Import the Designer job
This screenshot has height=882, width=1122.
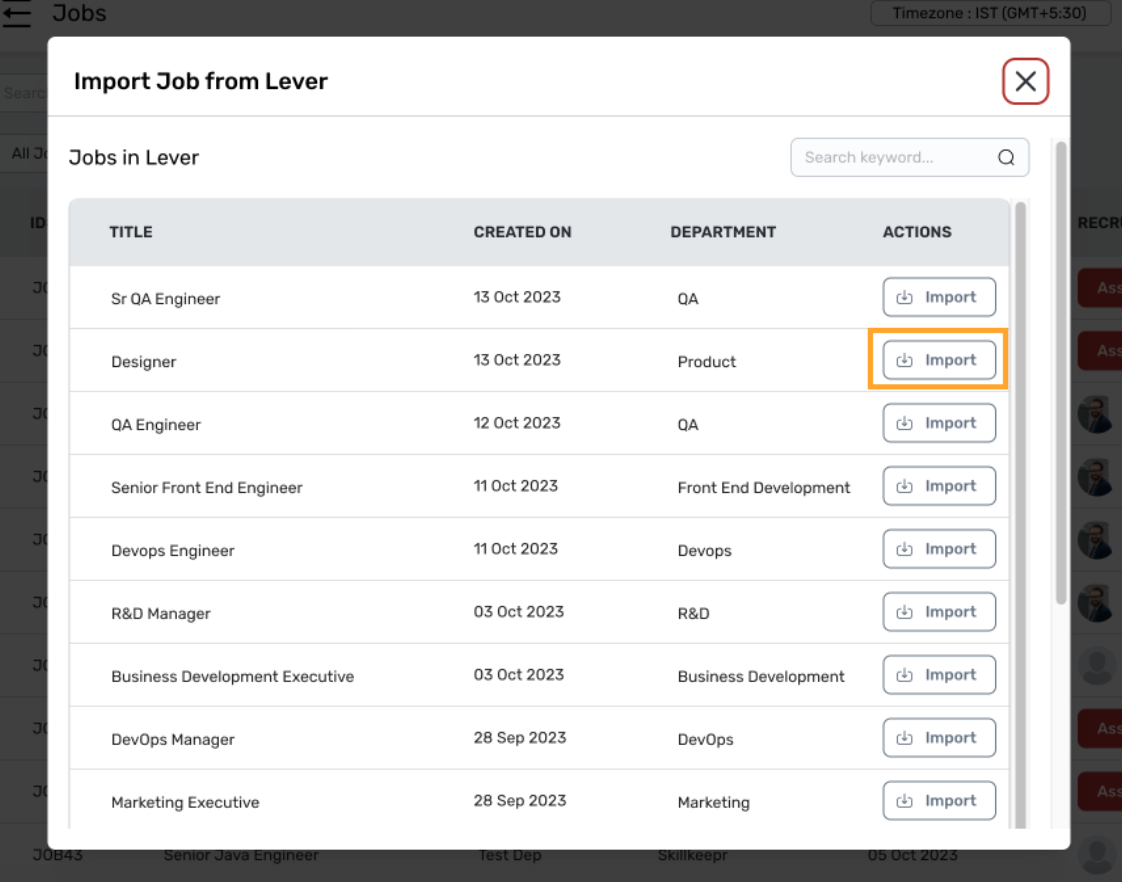[939, 359]
